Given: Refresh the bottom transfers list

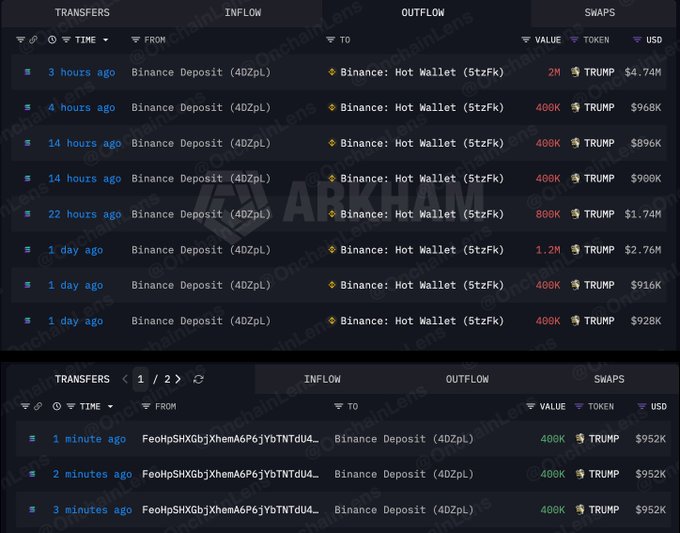Looking at the screenshot, I should 198,379.
